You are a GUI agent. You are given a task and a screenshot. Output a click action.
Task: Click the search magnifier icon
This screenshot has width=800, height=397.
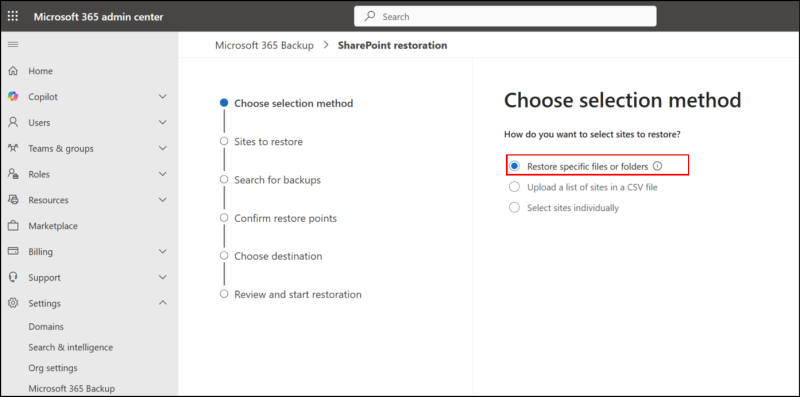pos(370,16)
